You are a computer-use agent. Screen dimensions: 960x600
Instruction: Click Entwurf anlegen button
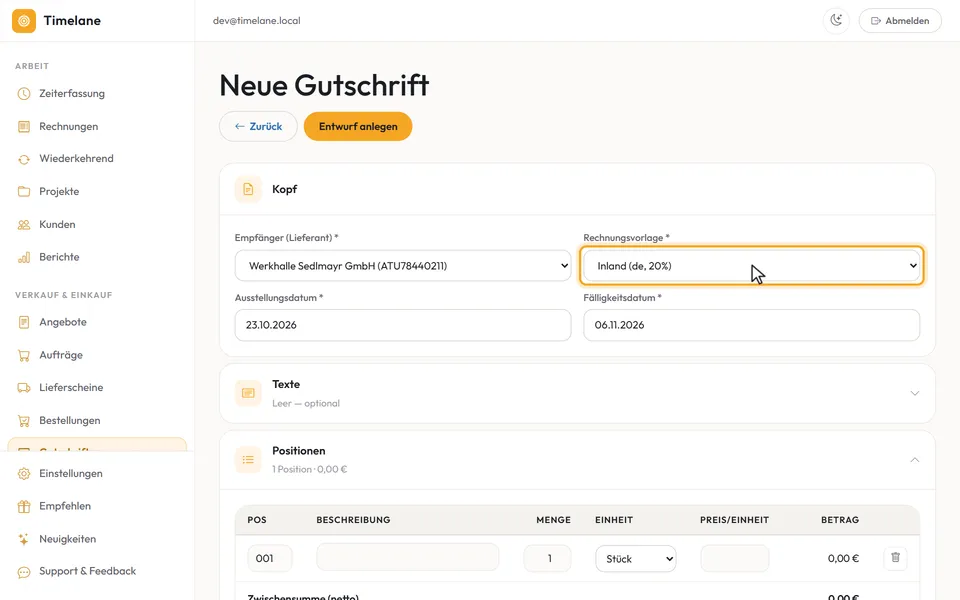pos(358,127)
